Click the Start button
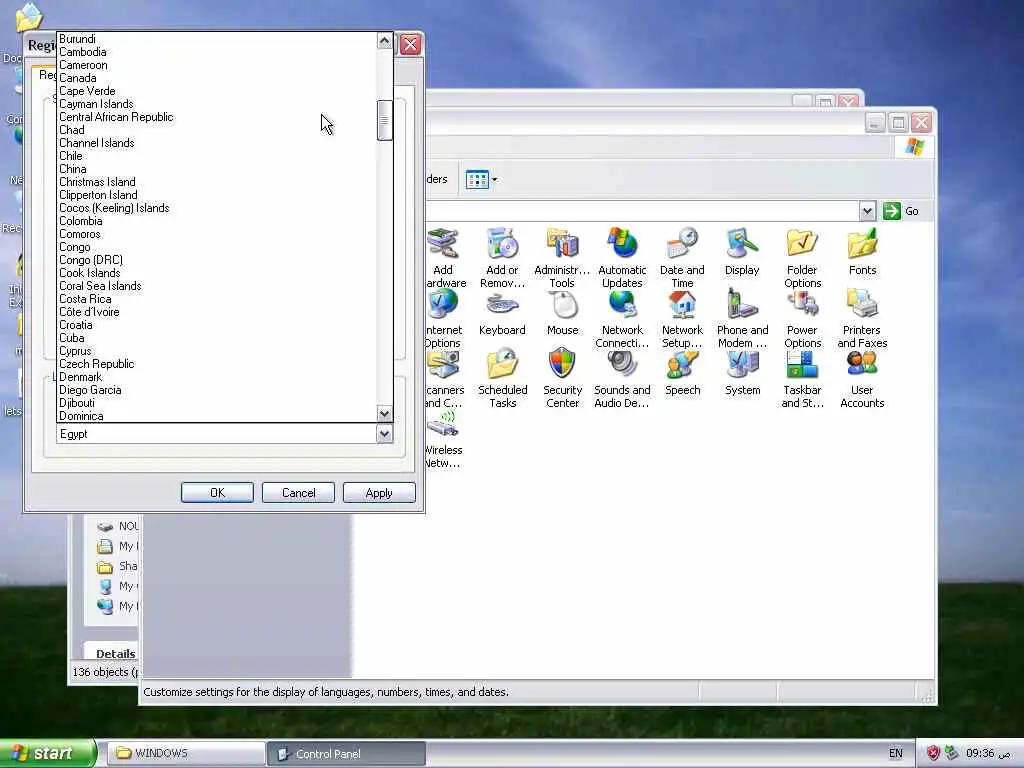 point(47,753)
